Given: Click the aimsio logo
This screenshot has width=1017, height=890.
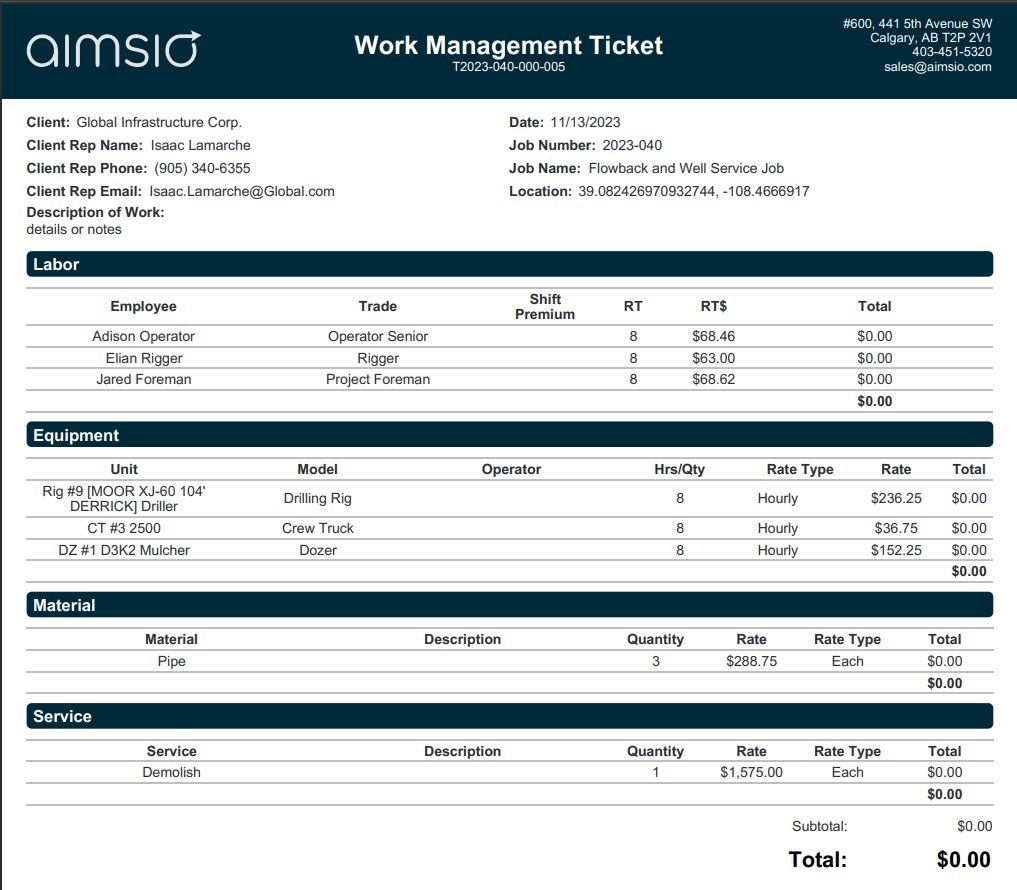Looking at the screenshot, I should coord(114,49).
